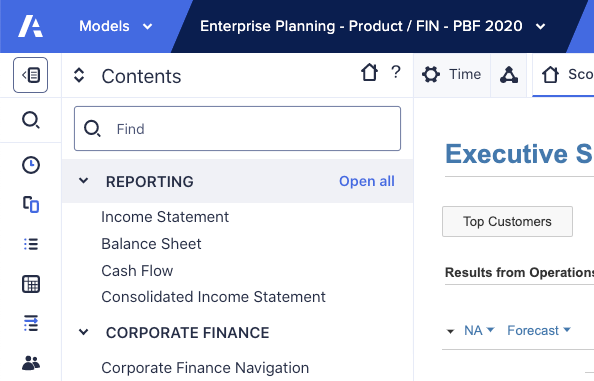Click the Anaplan logo icon
The width and height of the screenshot is (594, 381).
click(x=30, y=26)
